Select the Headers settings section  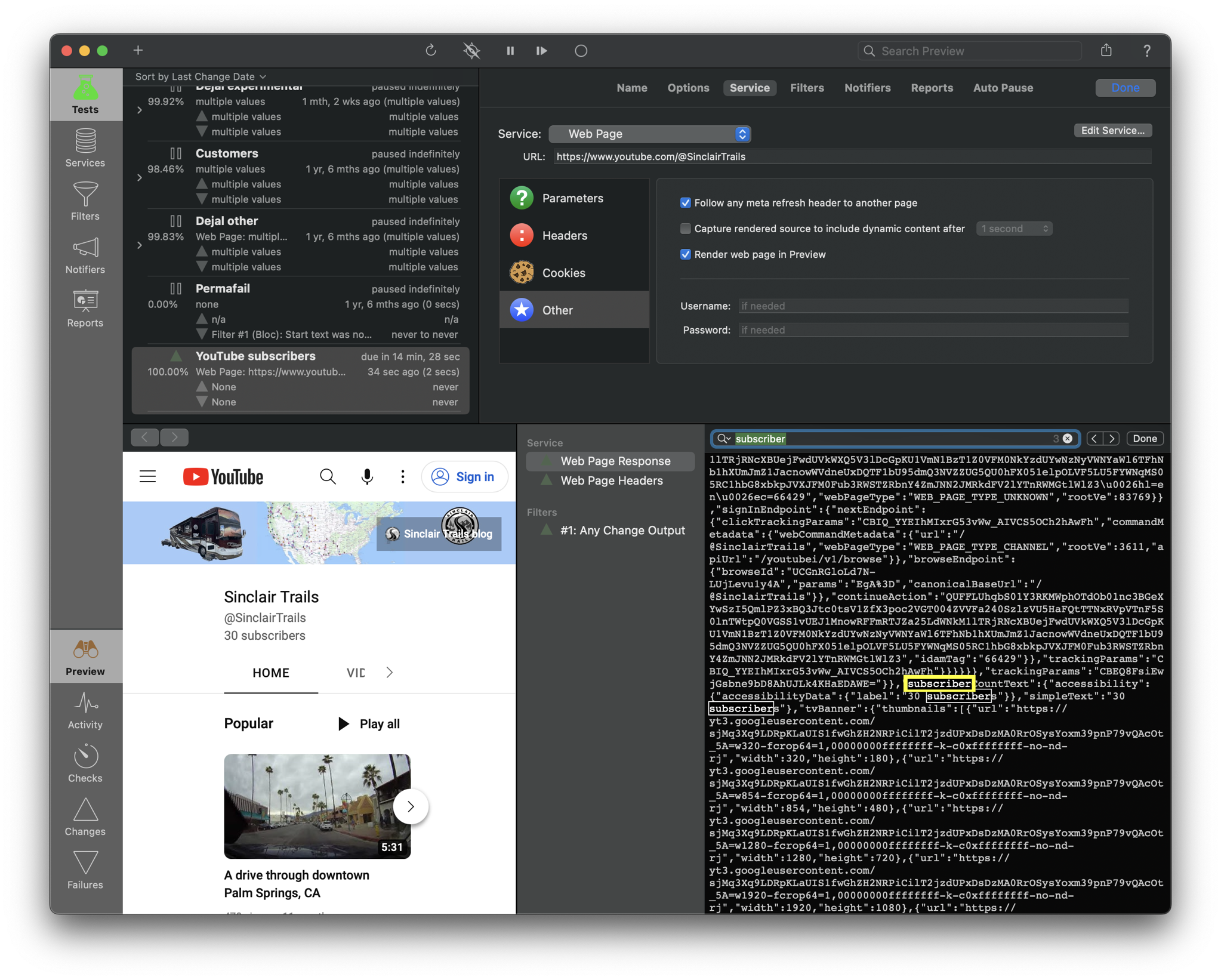click(574, 235)
